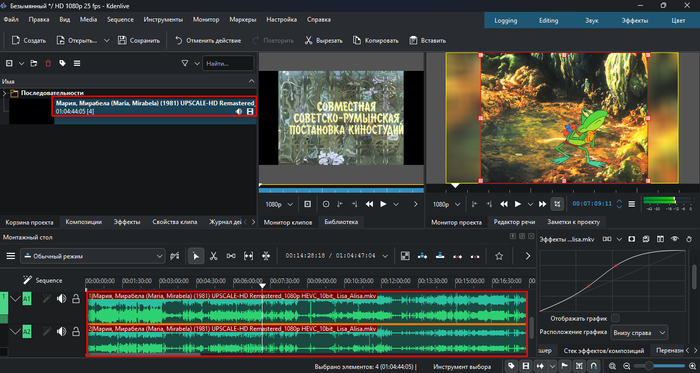Open the timeline hamburger menu
700x373 pixels.
coord(10,256)
